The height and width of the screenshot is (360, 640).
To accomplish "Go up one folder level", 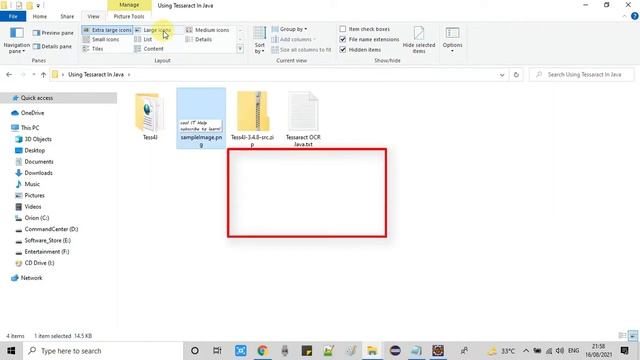I will tap(43, 75).
